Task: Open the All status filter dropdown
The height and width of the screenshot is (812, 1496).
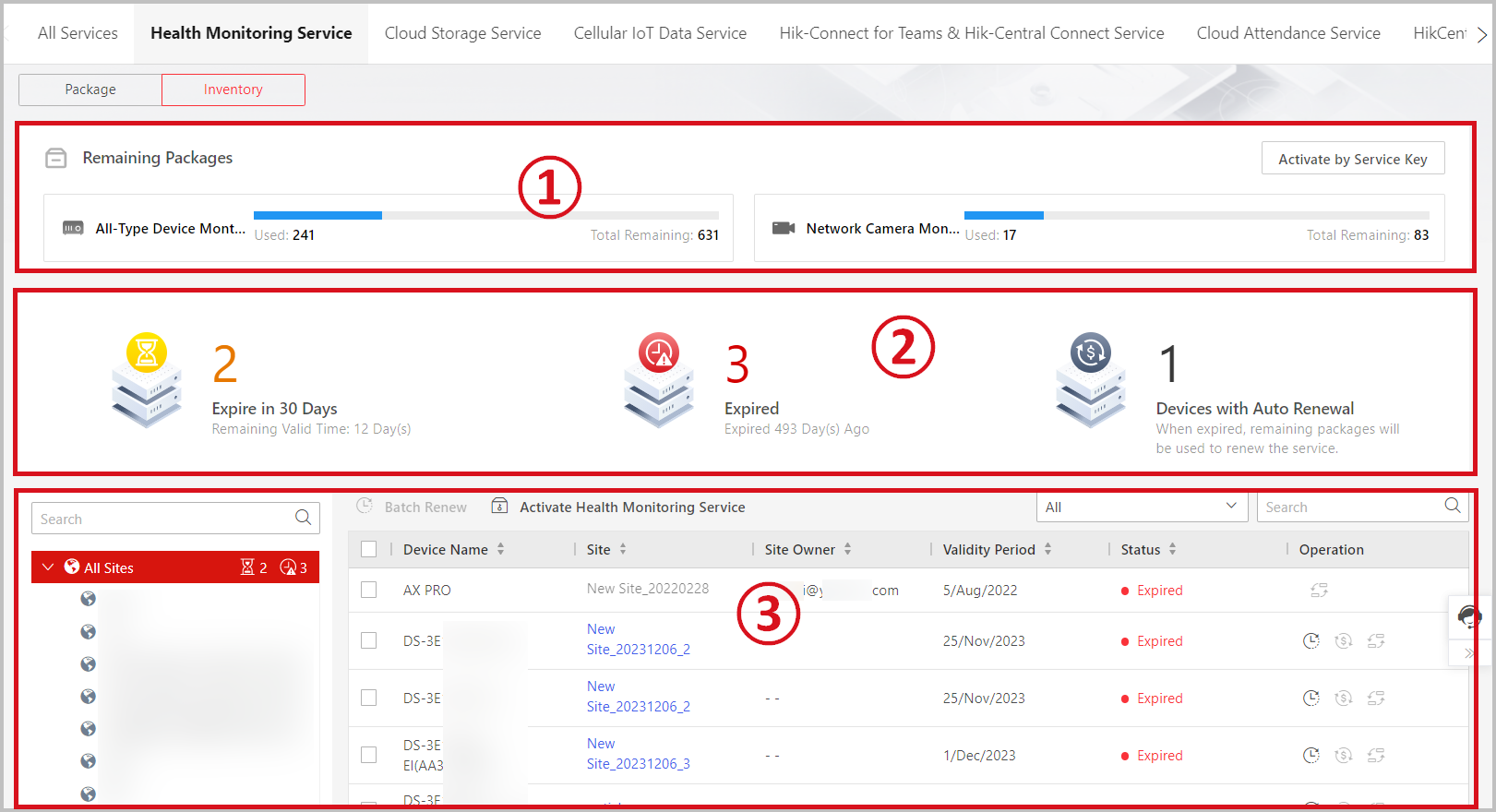Action: pos(1142,507)
